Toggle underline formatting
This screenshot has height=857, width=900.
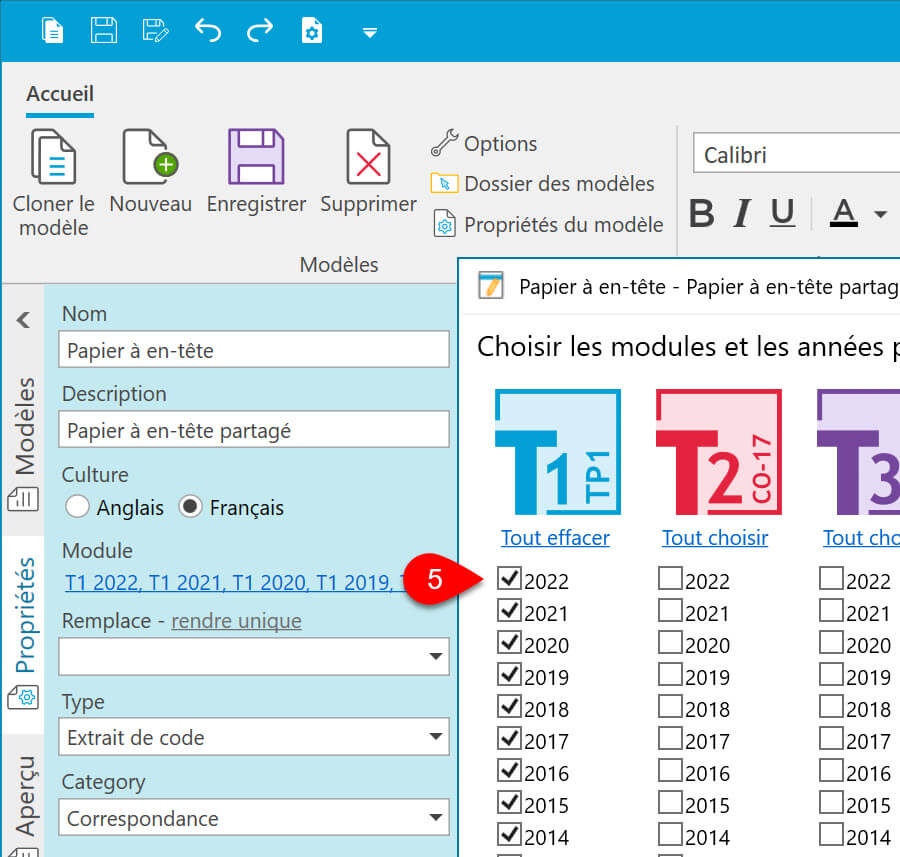tap(782, 213)
